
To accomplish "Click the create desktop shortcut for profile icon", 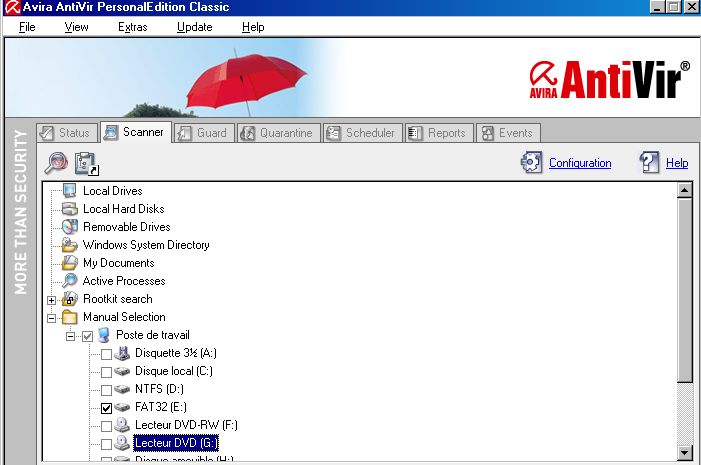I will pos(87,164).
